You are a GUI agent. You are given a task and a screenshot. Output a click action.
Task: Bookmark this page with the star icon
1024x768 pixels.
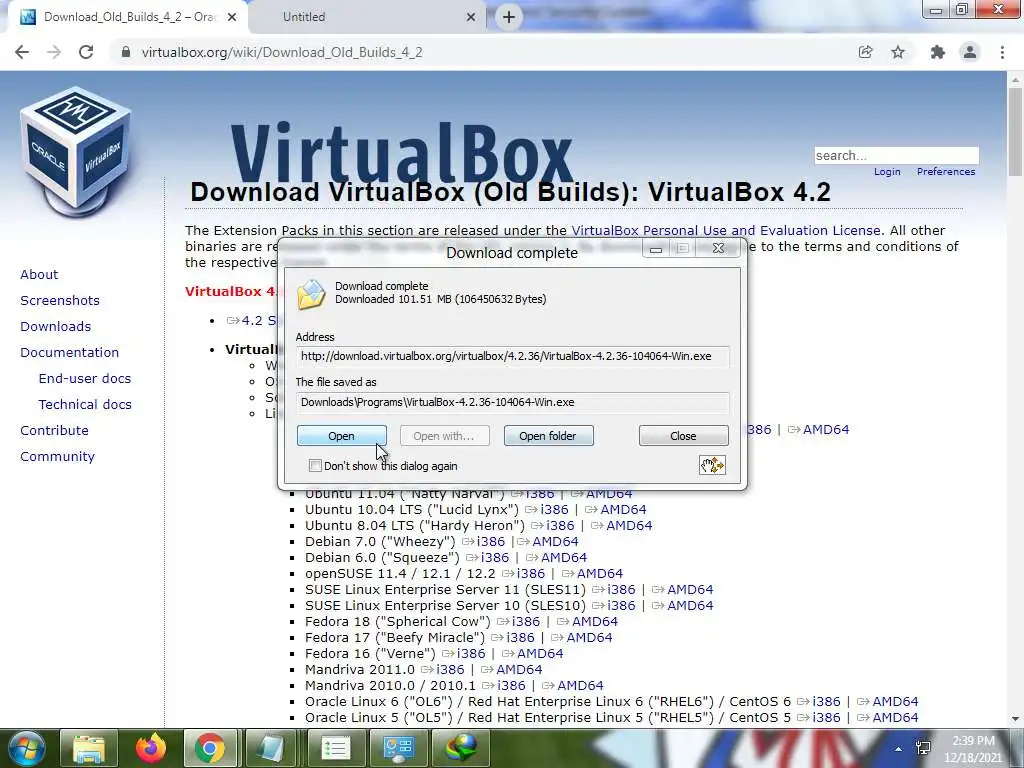click(x=898, y=52)
